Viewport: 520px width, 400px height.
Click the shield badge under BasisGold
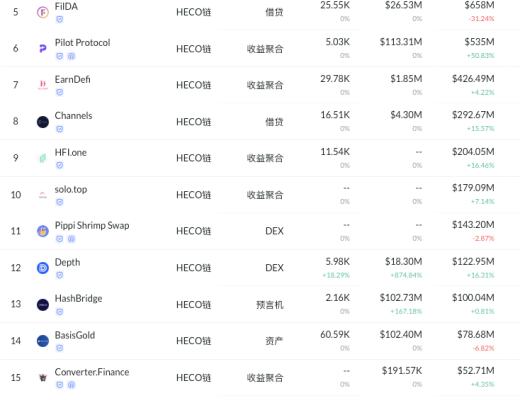click(60, 348)
